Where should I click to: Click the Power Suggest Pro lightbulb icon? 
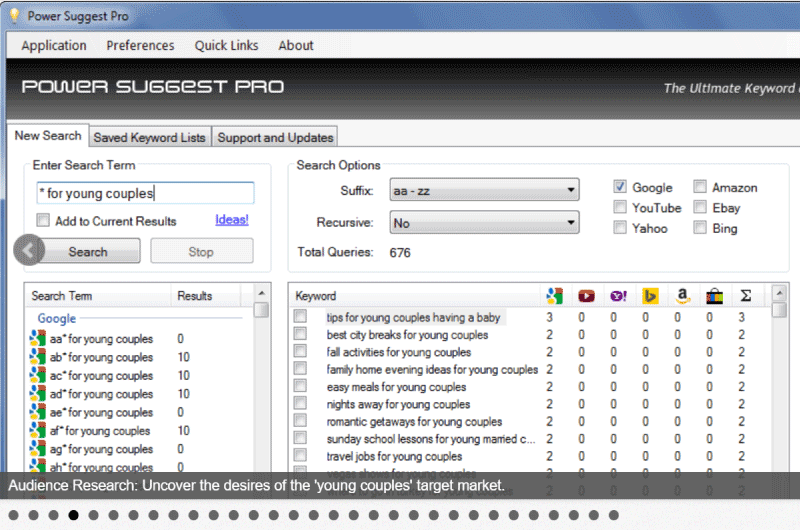pos(14,16)
